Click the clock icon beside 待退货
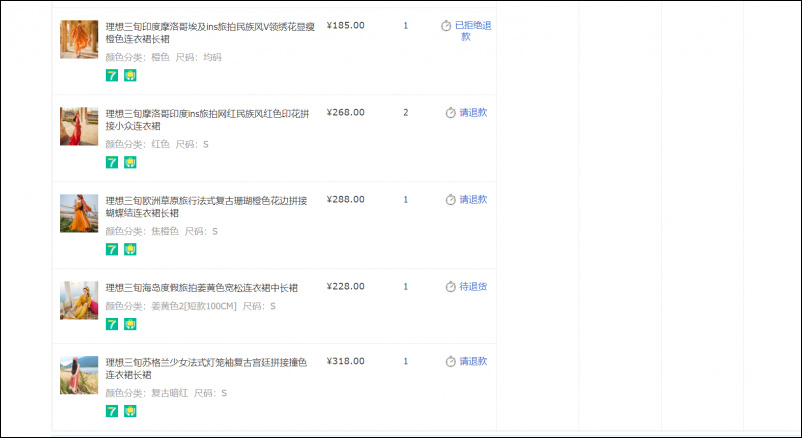The height and width of the screenshot is (438, 802). pyautogui.click(x=450, y=287)
